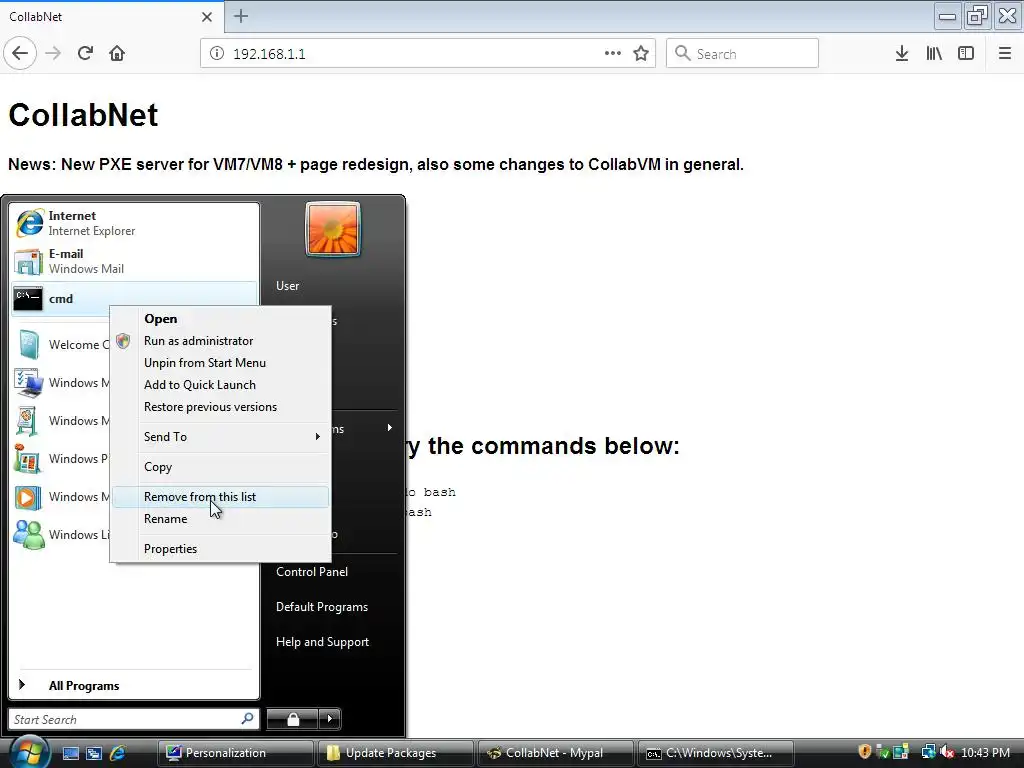The height and width of the screenshot is (768, 1024).
Task: Click the user account flower picture
Action: point(333,229)
